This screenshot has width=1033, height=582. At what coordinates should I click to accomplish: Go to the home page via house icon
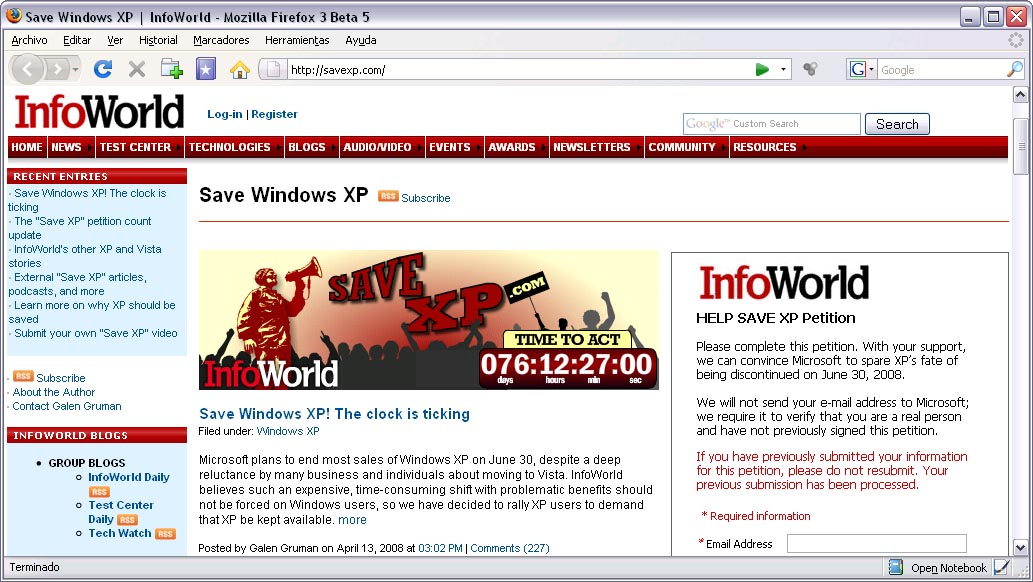(x=239, y=69)
